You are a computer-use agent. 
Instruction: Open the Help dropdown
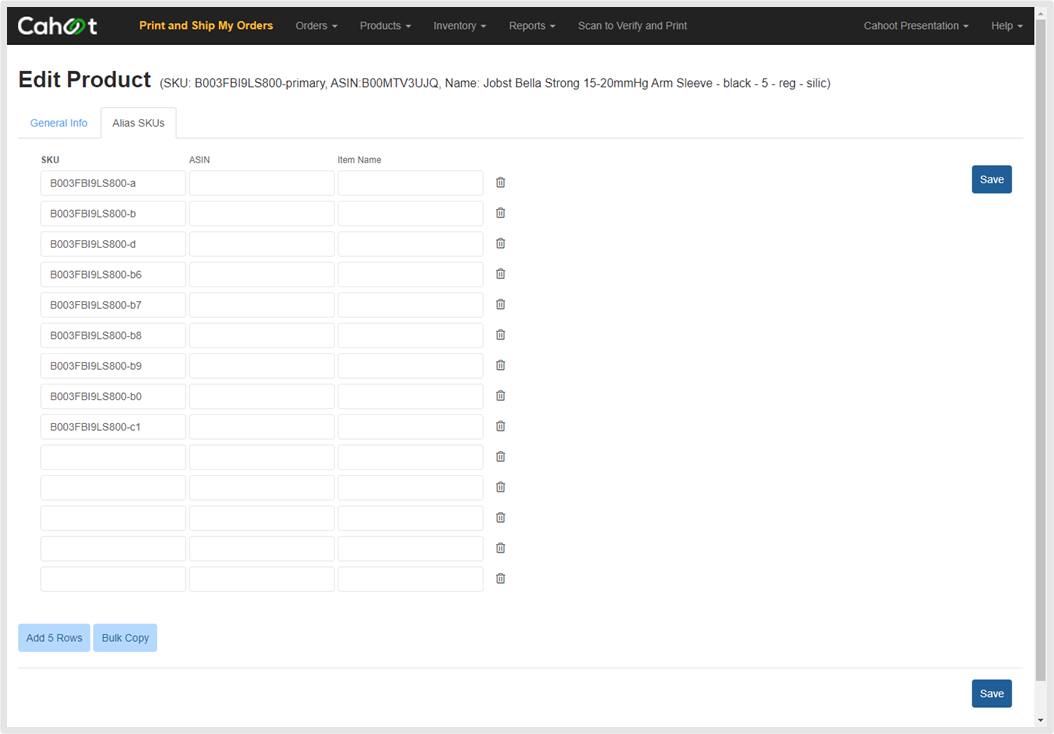coord(1006,26)
